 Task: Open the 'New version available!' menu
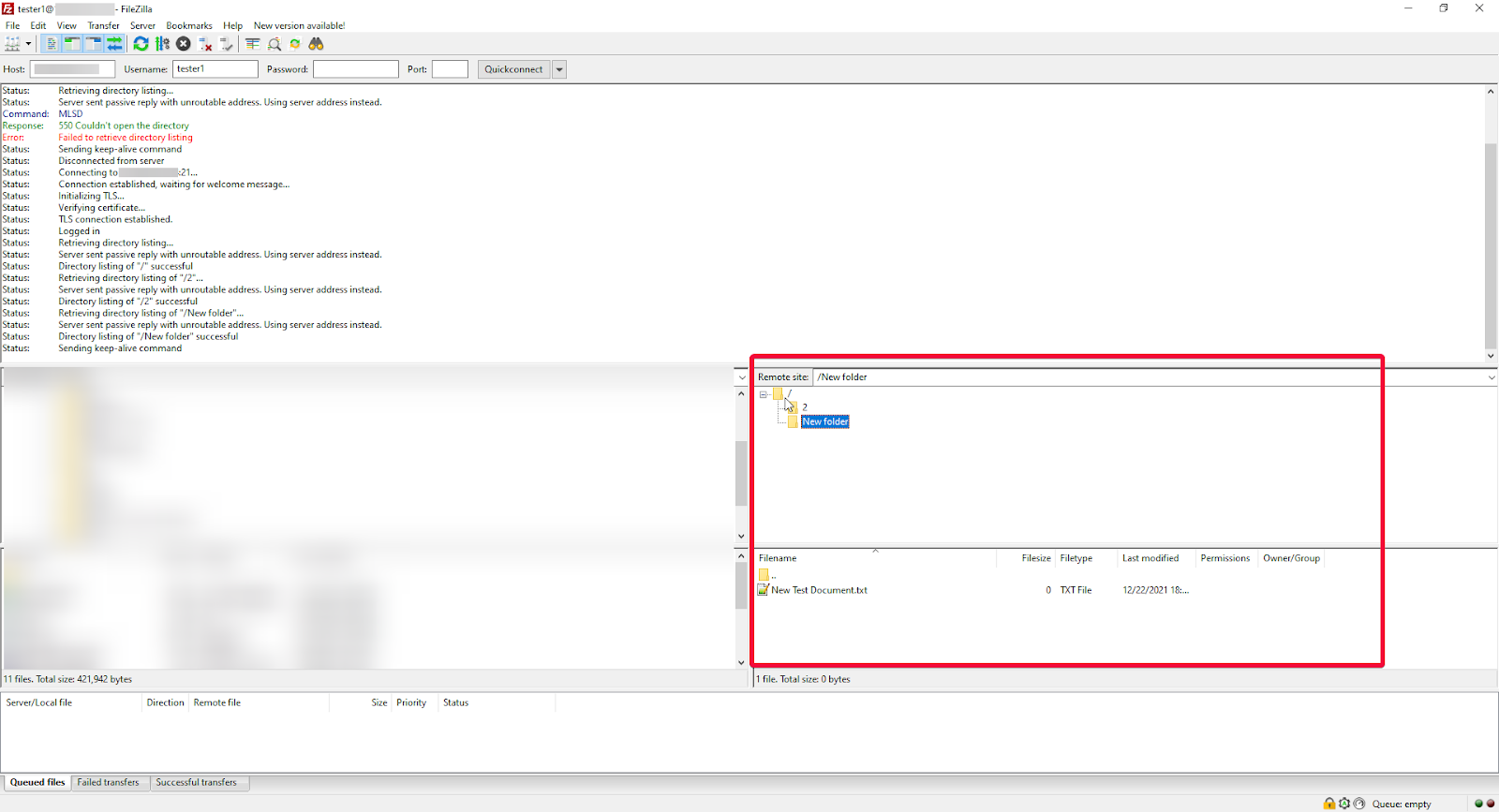coord(299,25)
